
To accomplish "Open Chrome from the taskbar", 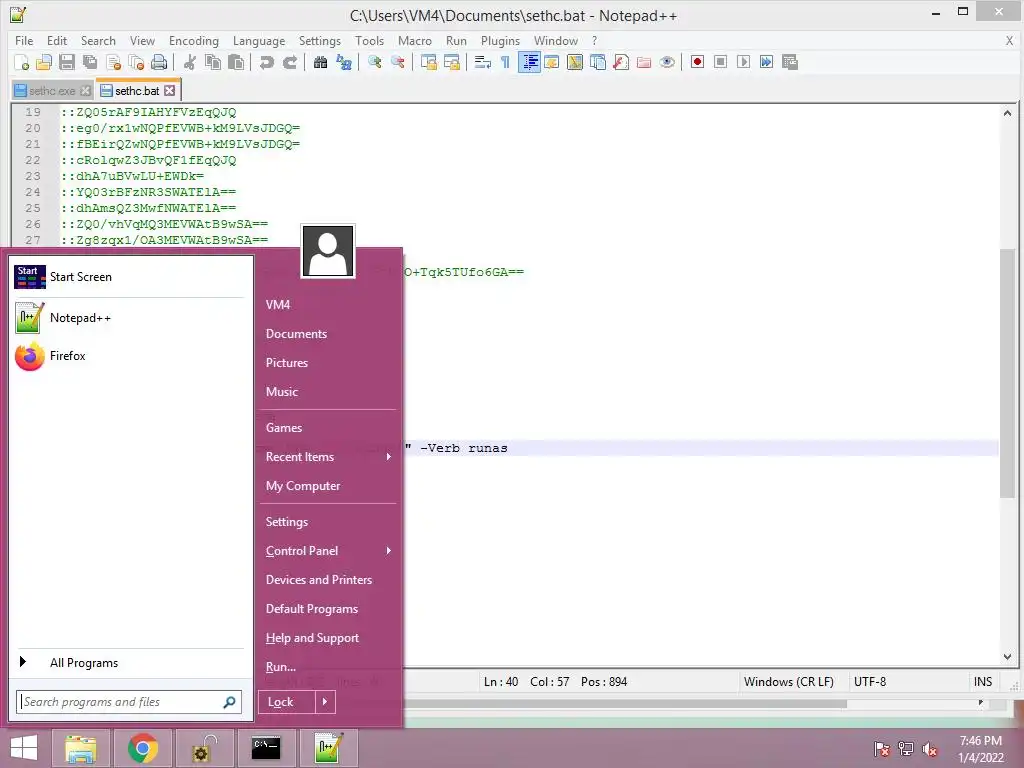I will [142, 748].
